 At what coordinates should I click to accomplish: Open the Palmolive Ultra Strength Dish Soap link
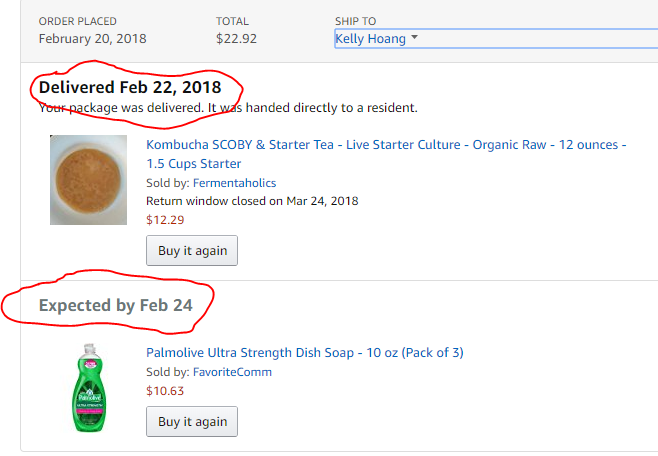pyautogui.click(x=304, y=352)
